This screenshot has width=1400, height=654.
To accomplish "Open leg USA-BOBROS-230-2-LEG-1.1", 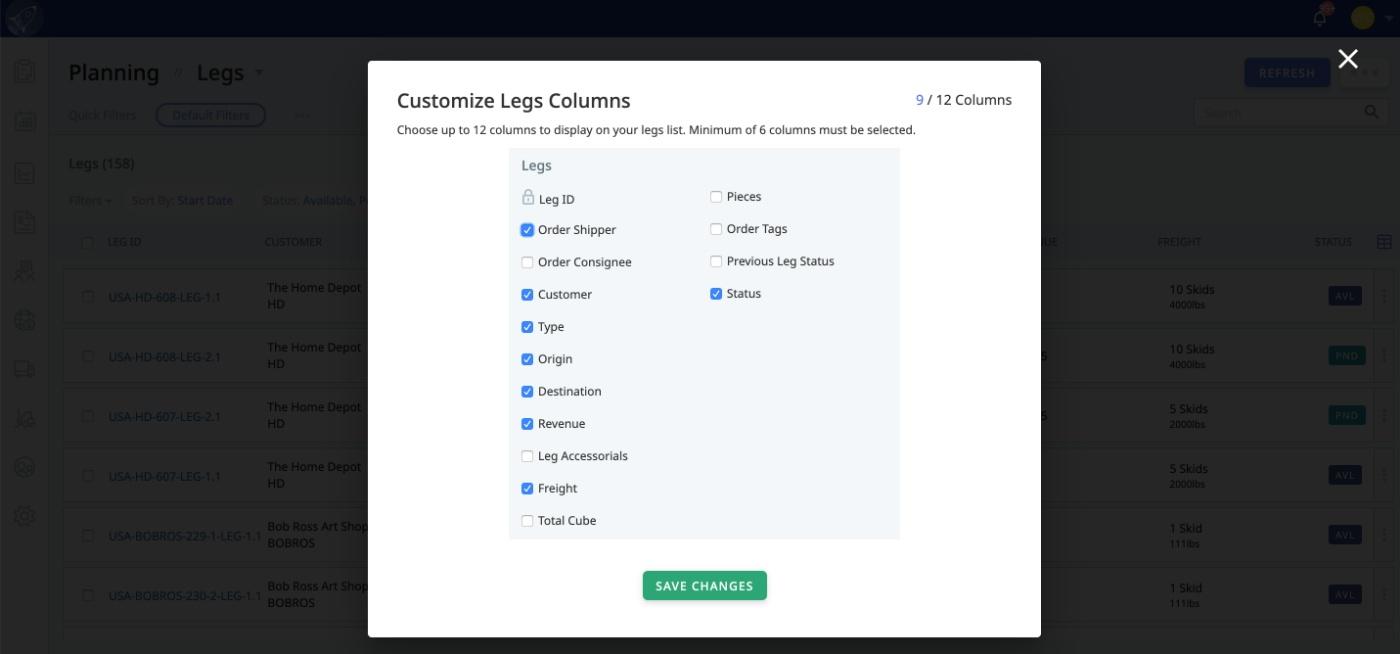I will click(x=185, y=596).
